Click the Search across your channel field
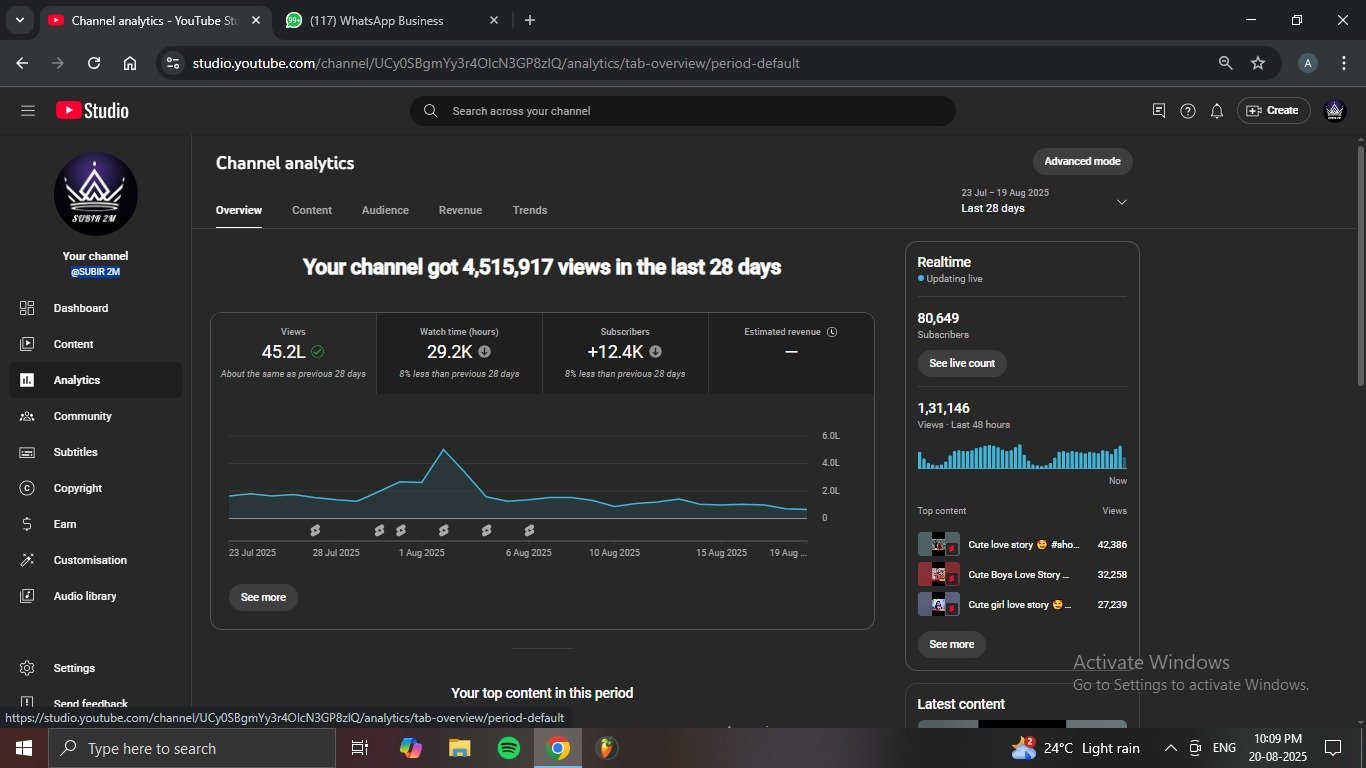Viewport: 1366px width, 768px height. pyautogui.click(x=682, y=111)
